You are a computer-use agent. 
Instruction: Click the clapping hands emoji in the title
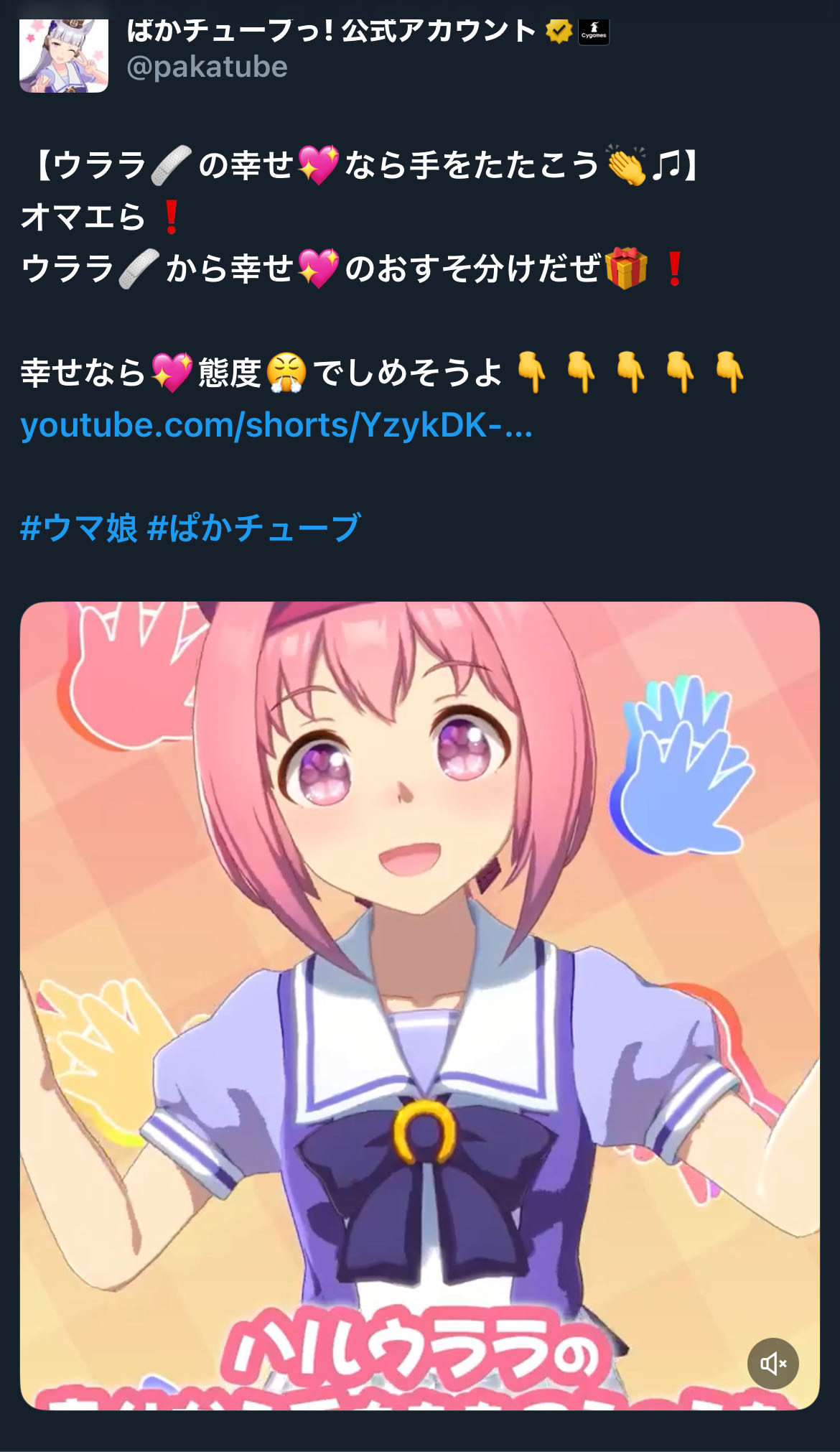click(626, 165)
